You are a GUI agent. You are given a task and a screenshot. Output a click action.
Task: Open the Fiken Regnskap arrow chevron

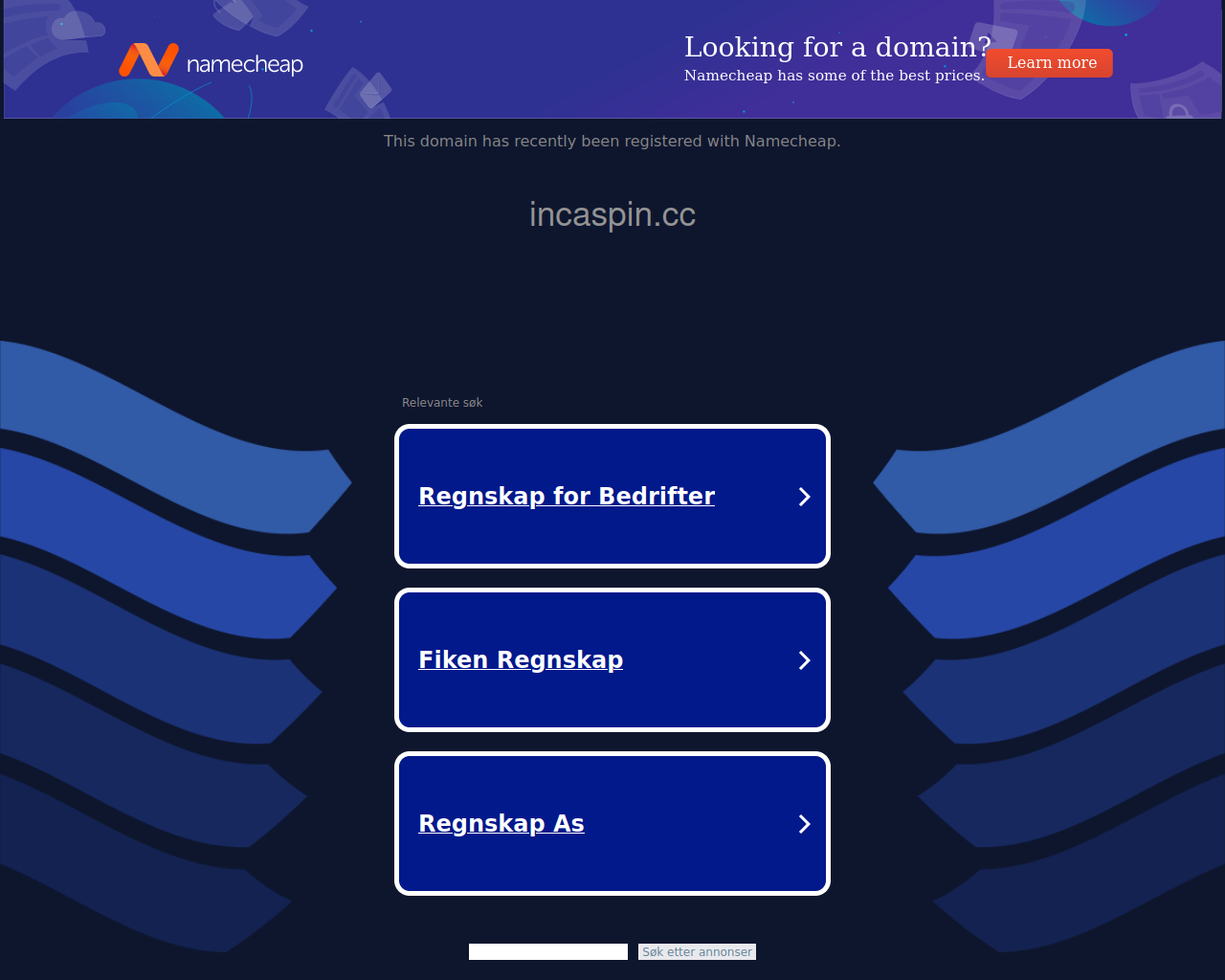(804, 660)
